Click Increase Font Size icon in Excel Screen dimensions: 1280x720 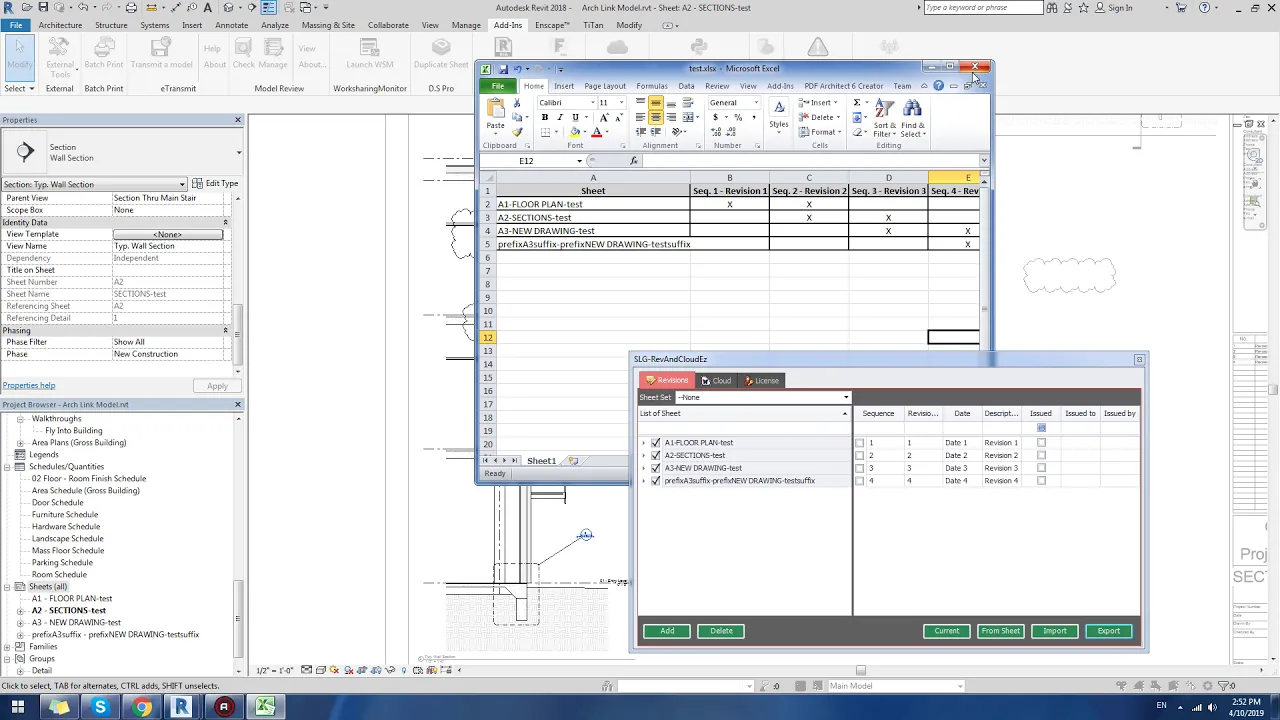(604, 118)
